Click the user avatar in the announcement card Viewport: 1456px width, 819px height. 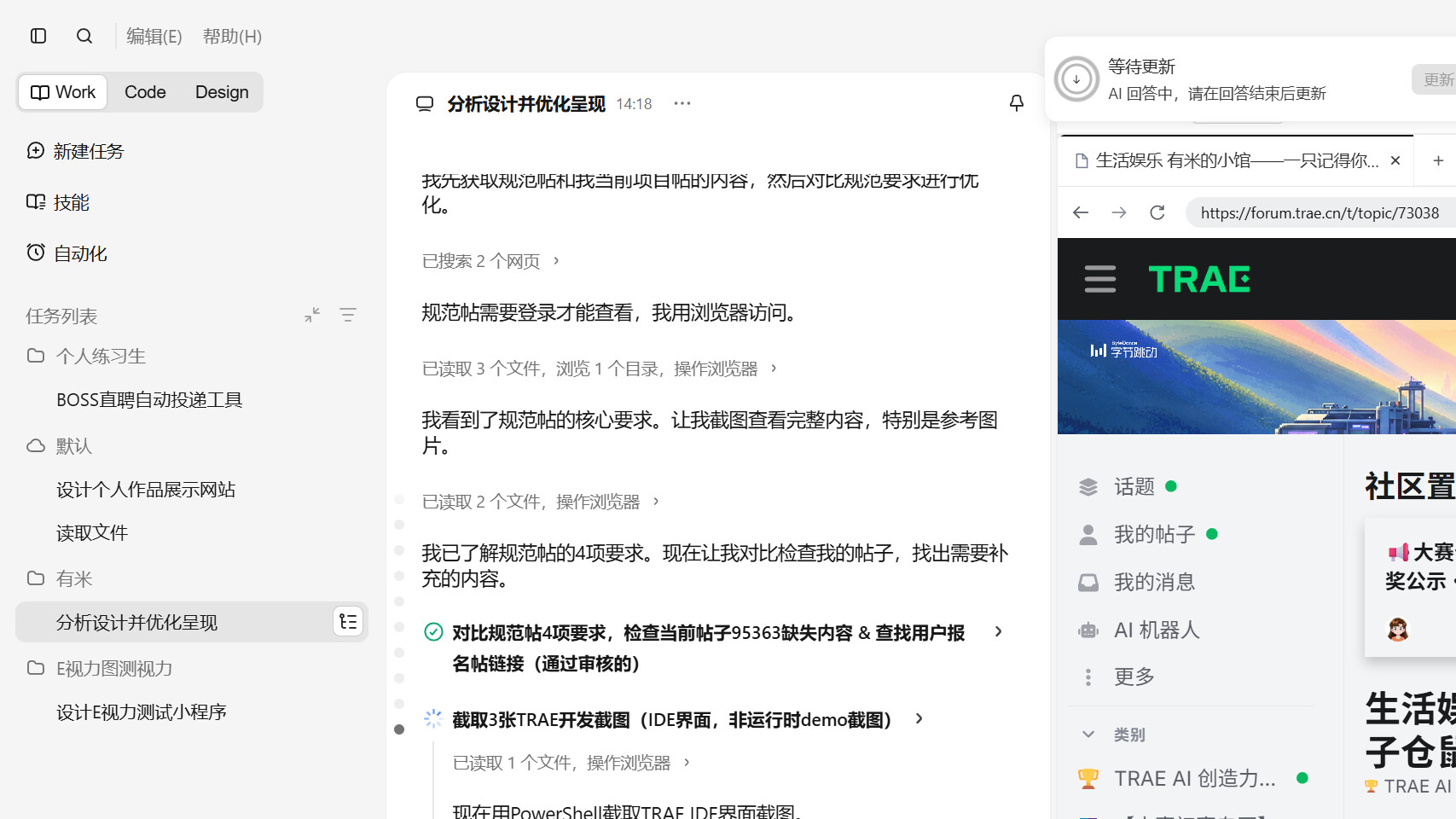pyautogui.click(x=1398, y=630)
